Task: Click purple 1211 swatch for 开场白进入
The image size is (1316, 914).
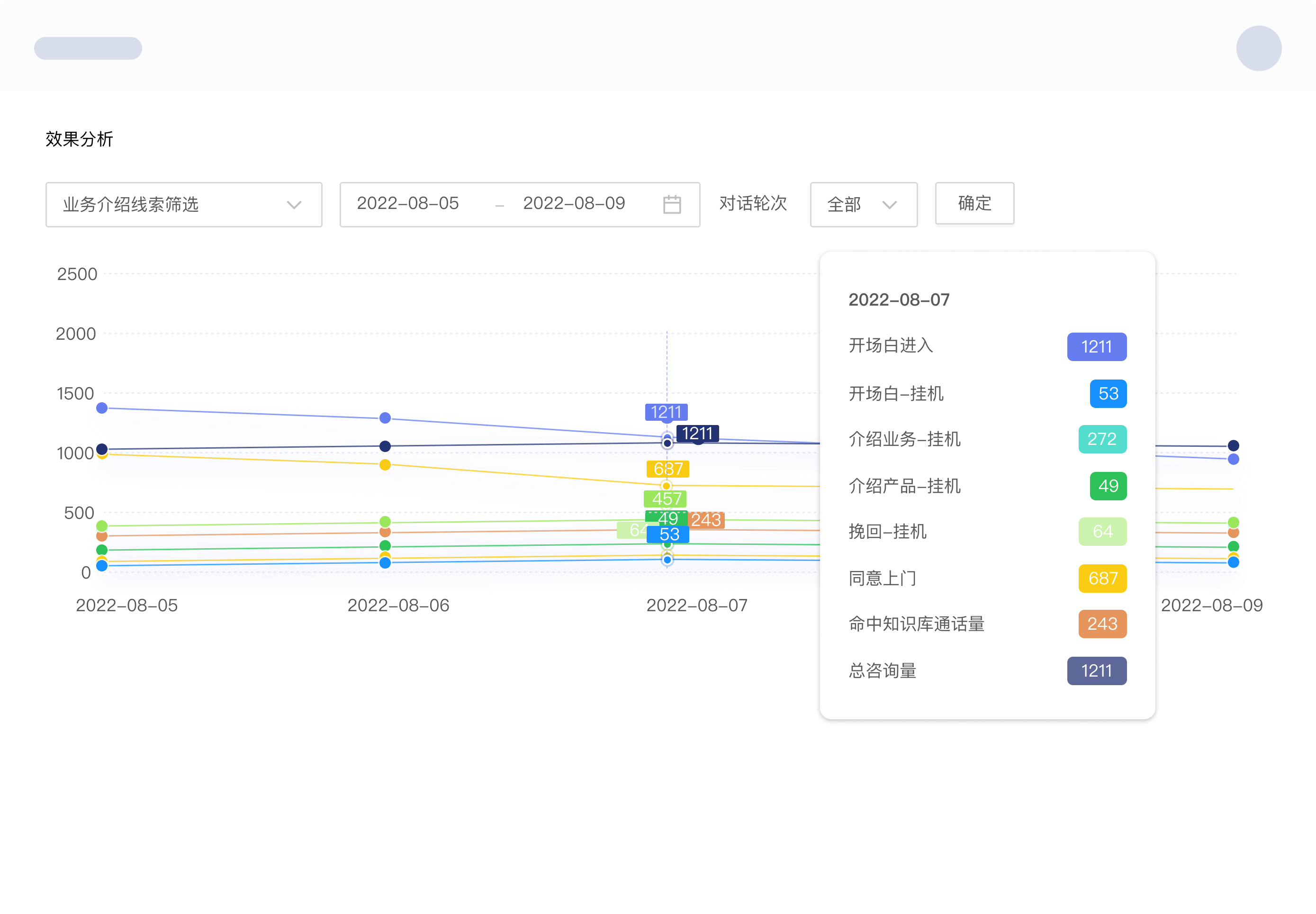Action: (x=1096, y=346)
